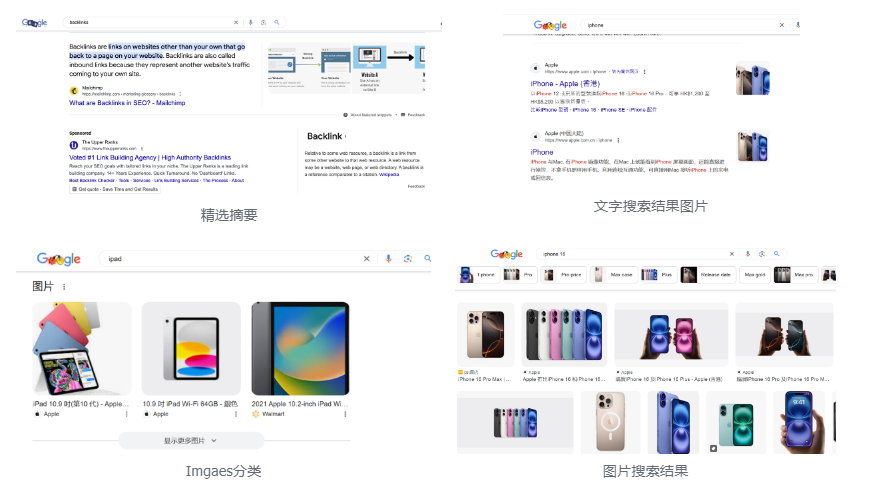This screenshot has width=873, height=491.
Task: Click Feedback beside 'About featured snippets'
Action: [413, 115]
